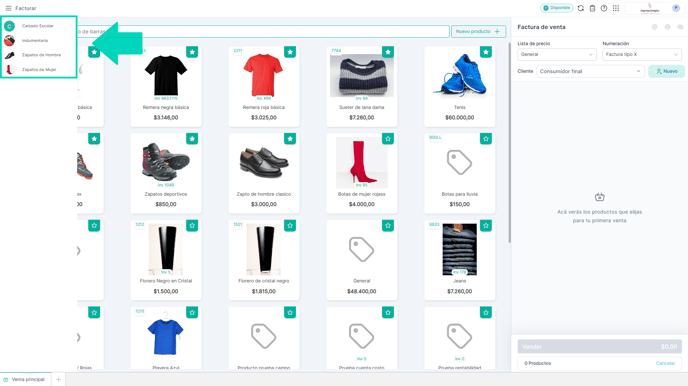
Task: Click the Florero de cristal negro price $1.815,00
Action: click(x=264, y=291)
